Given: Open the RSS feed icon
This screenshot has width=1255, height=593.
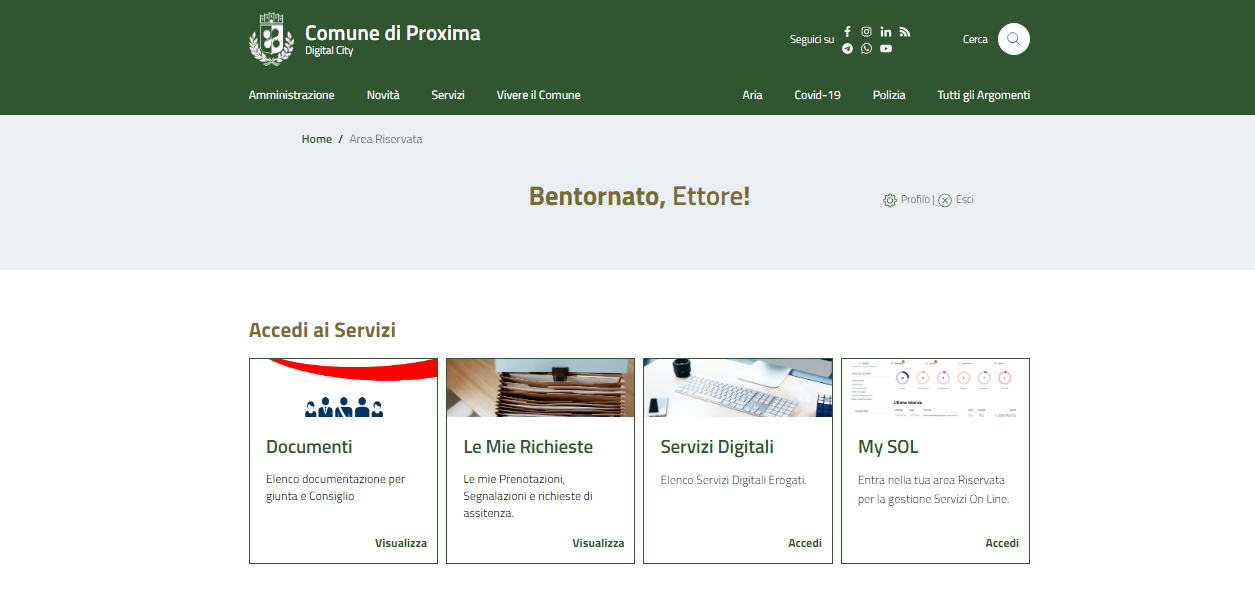Looking at the screenshot, I should 905,31.
